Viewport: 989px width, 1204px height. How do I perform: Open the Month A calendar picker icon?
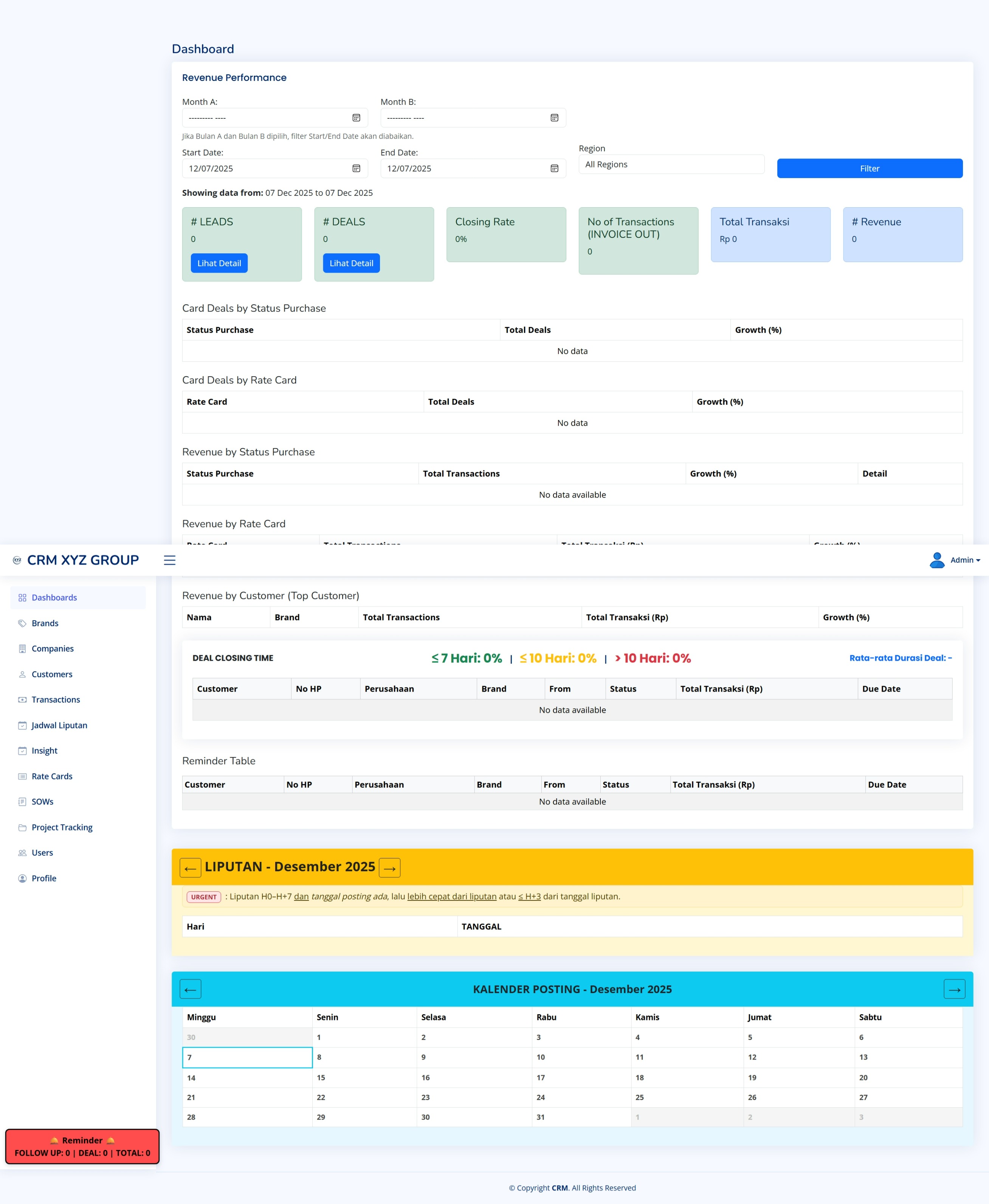tap(356, 118)
